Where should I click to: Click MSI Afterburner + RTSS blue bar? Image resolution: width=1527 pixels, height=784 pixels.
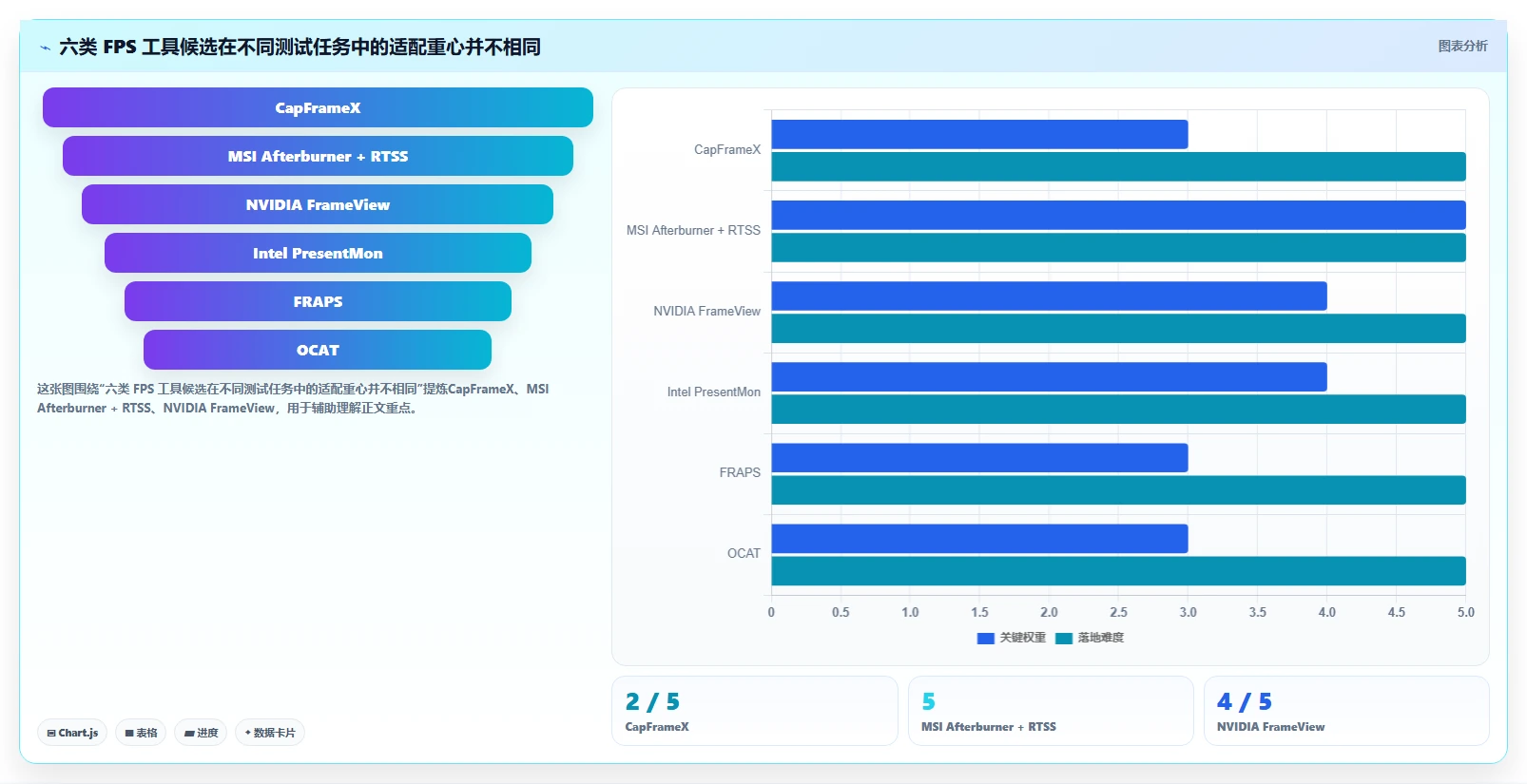(1118, 215)
